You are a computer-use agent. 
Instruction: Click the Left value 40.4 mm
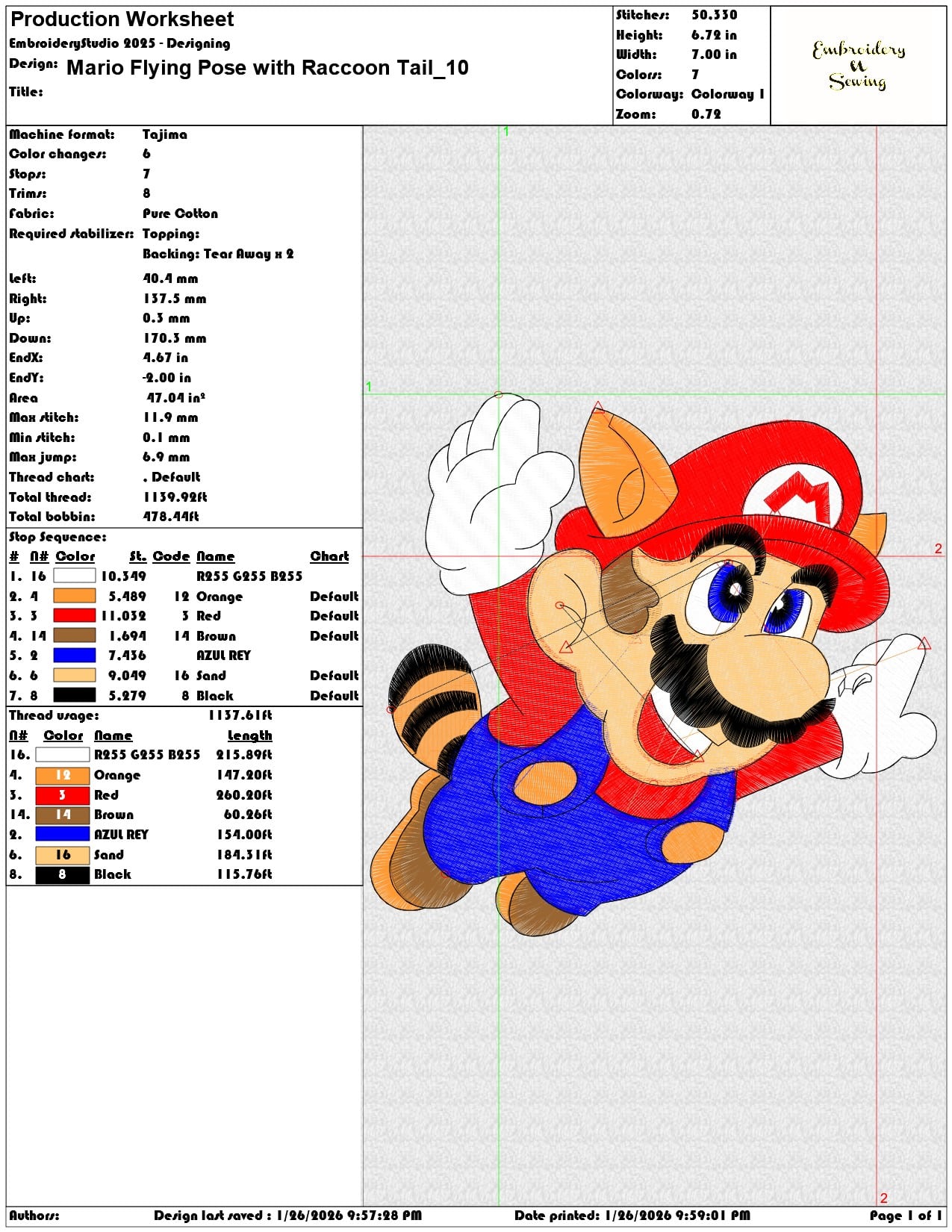[170, 279]
